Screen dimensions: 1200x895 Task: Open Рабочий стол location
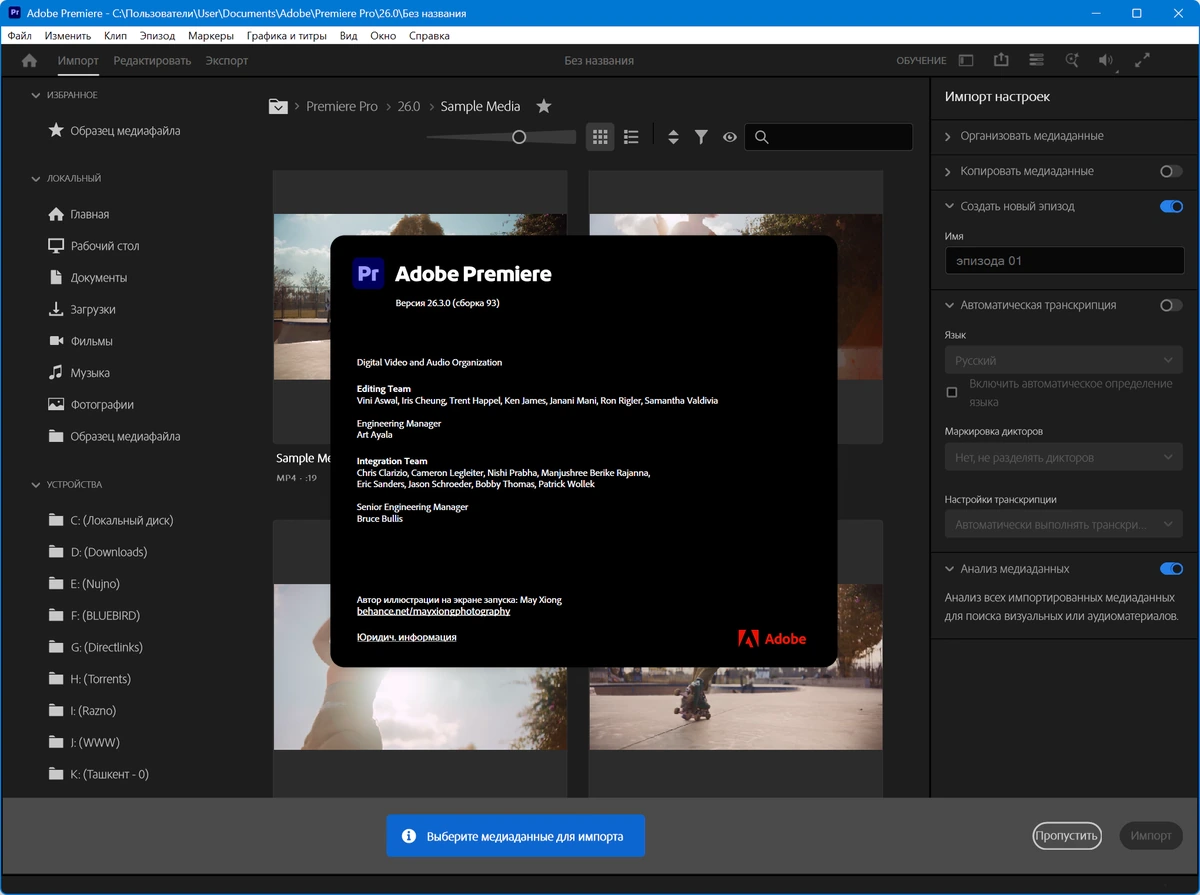point(94,246)
